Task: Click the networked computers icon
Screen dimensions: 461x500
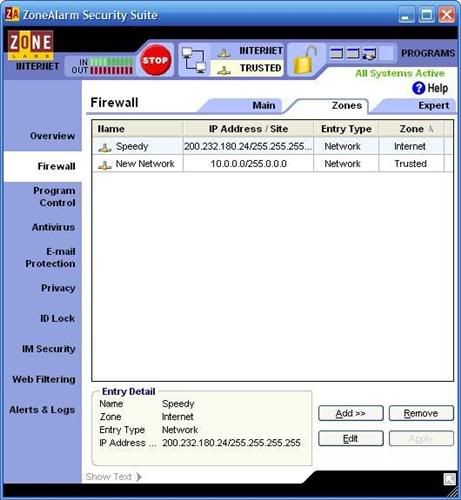Action: pyautogui.click(x=194, y=60)
